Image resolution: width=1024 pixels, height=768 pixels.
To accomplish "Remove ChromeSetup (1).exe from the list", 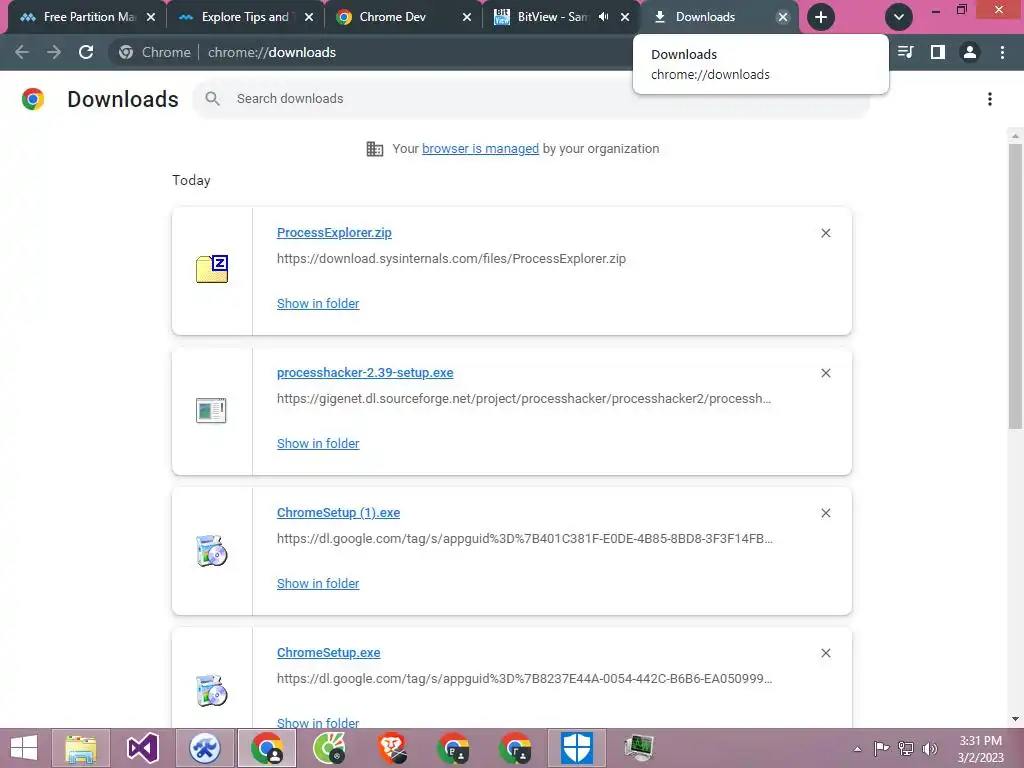I will pos(826,513).
